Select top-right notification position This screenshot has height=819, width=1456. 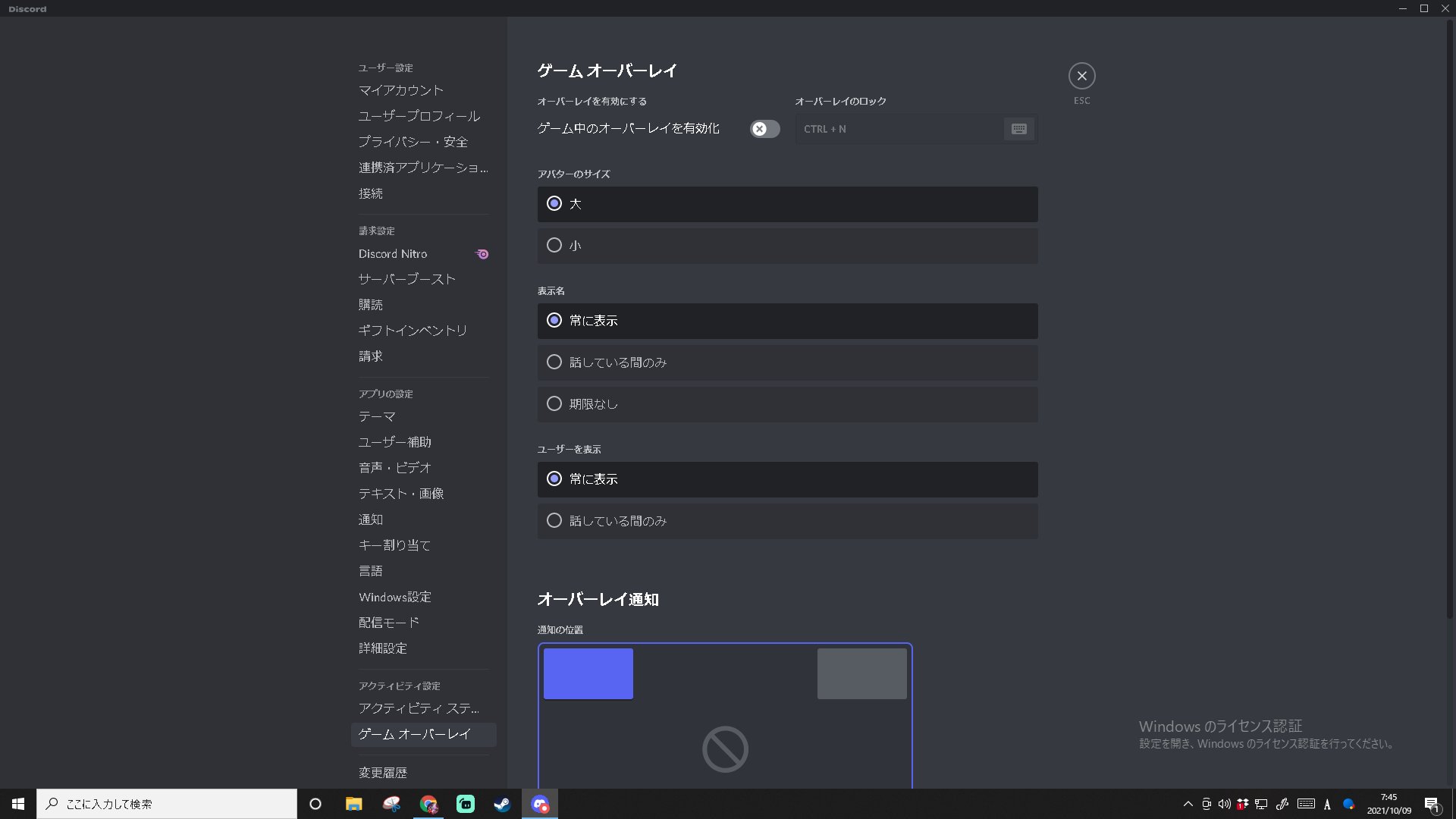(861, 673)
